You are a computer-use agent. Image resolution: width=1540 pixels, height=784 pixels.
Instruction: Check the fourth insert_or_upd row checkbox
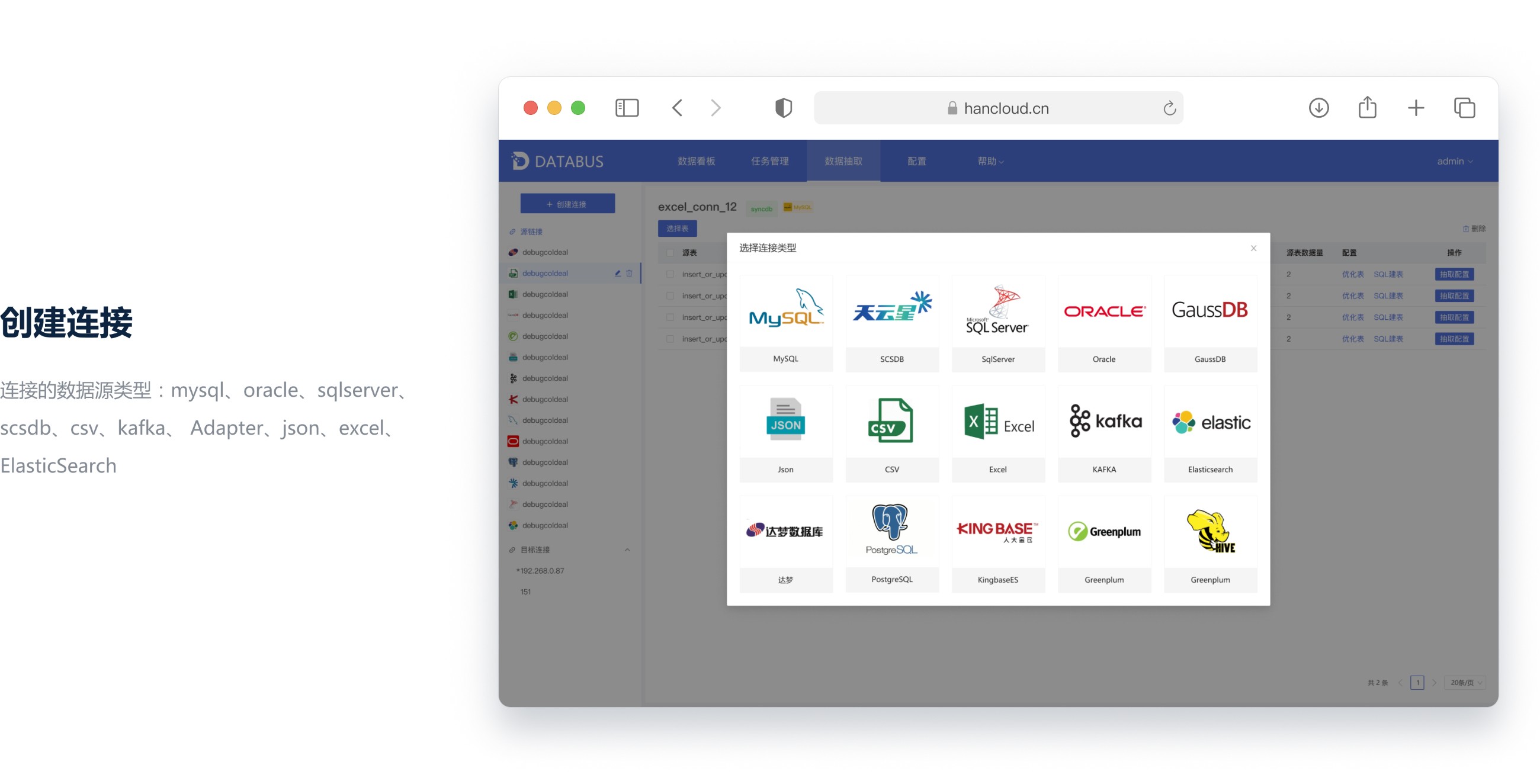(670, 339)
